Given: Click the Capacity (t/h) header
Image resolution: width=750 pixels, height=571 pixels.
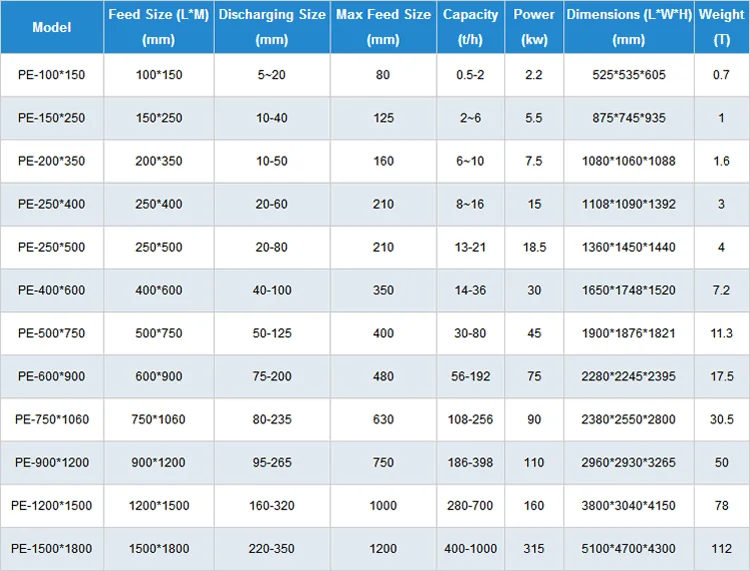Looking at the screenshot, I should coord(471,27).
